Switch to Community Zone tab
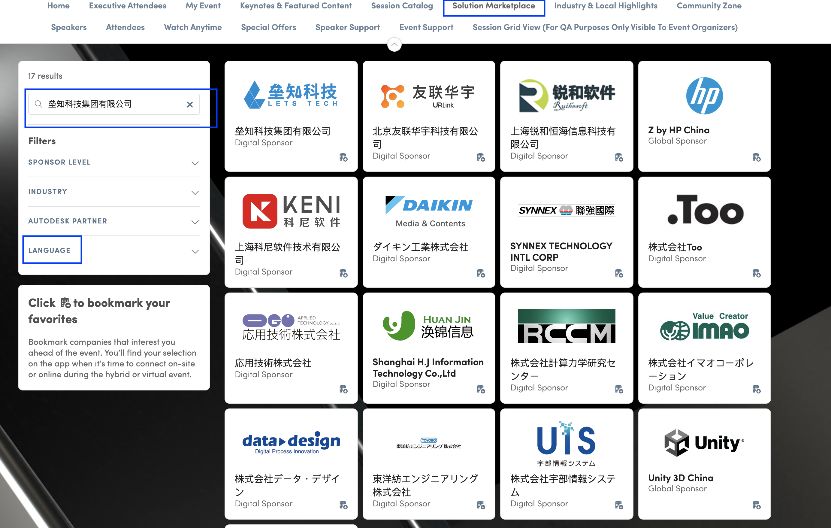 point(708,6)
